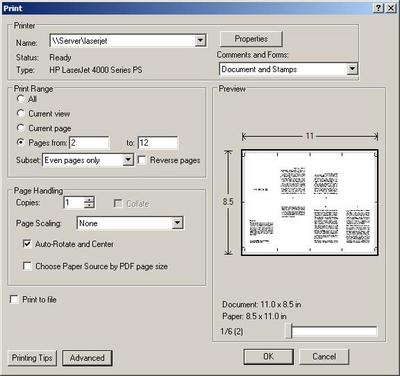
Task: Tick the Print to file checkbox
Action: [14, 299]
